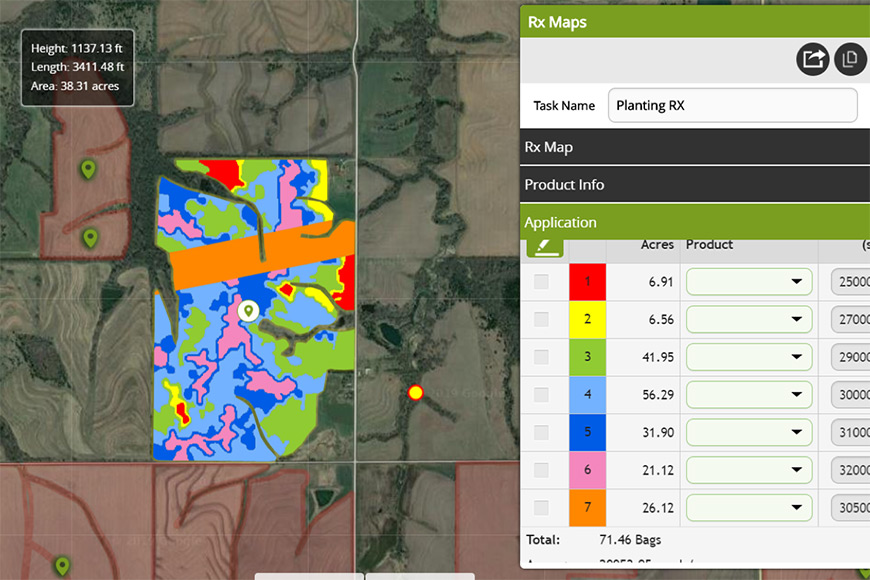Open the Rx Map section
This screenshot has width=870, height=580.
click(x=694, y=147)
